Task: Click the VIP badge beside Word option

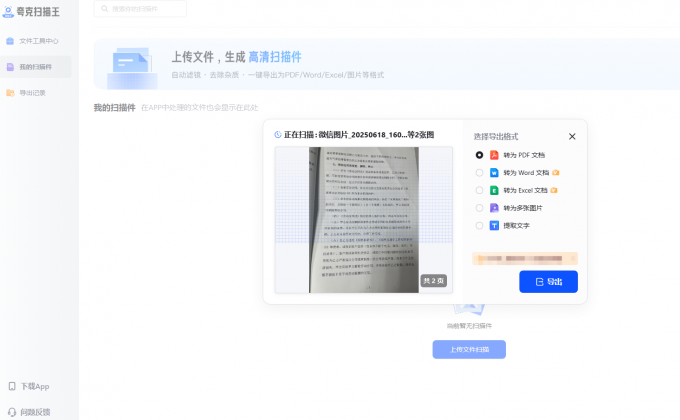Action: coord(556,173)
